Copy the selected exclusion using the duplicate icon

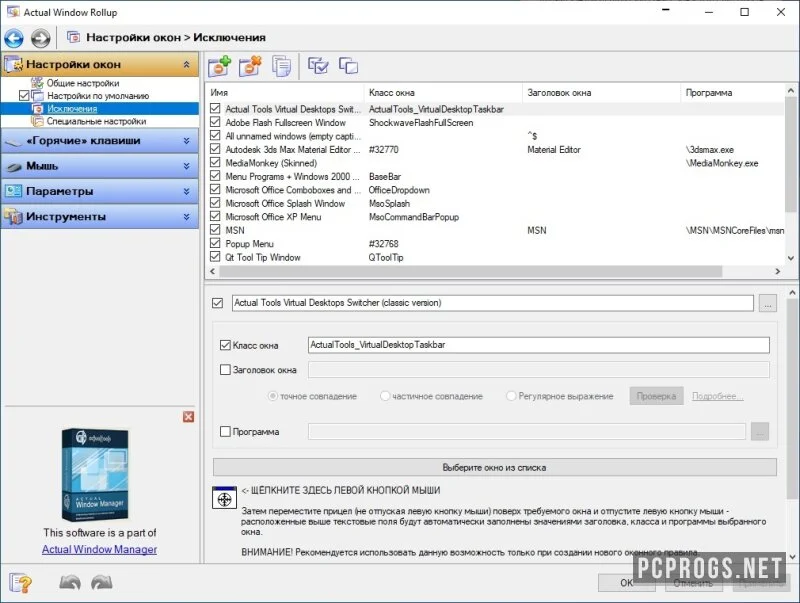click(x=281, y=66)
